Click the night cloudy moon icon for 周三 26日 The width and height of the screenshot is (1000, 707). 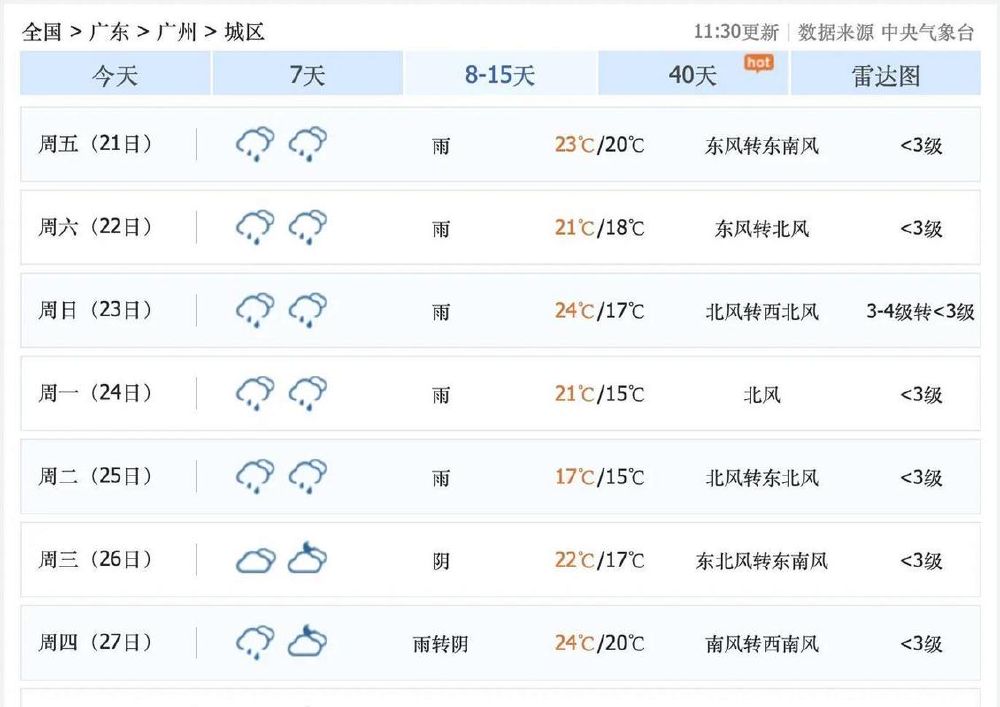tap(307, 558)
